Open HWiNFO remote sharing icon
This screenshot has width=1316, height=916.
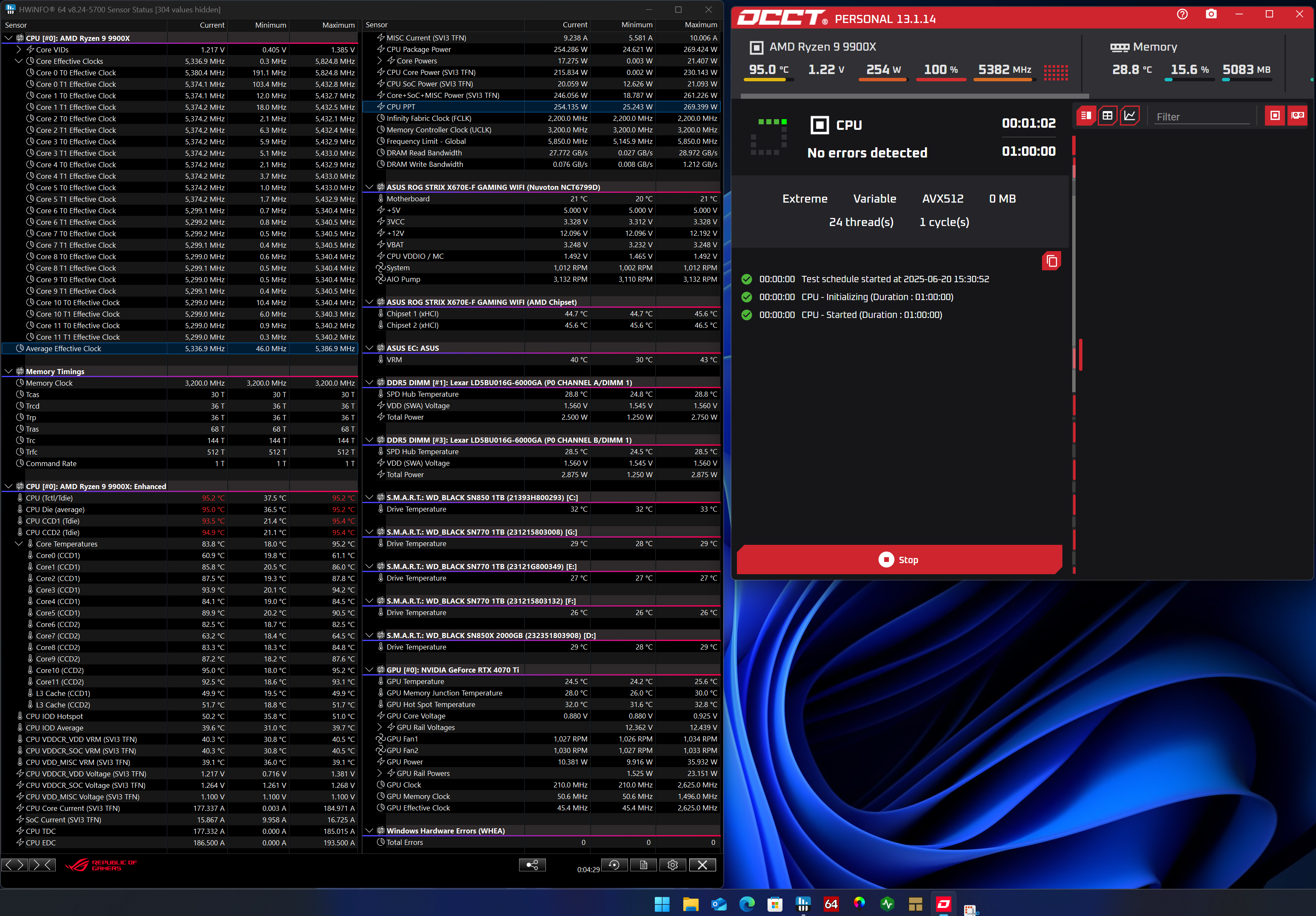[532, 865]
